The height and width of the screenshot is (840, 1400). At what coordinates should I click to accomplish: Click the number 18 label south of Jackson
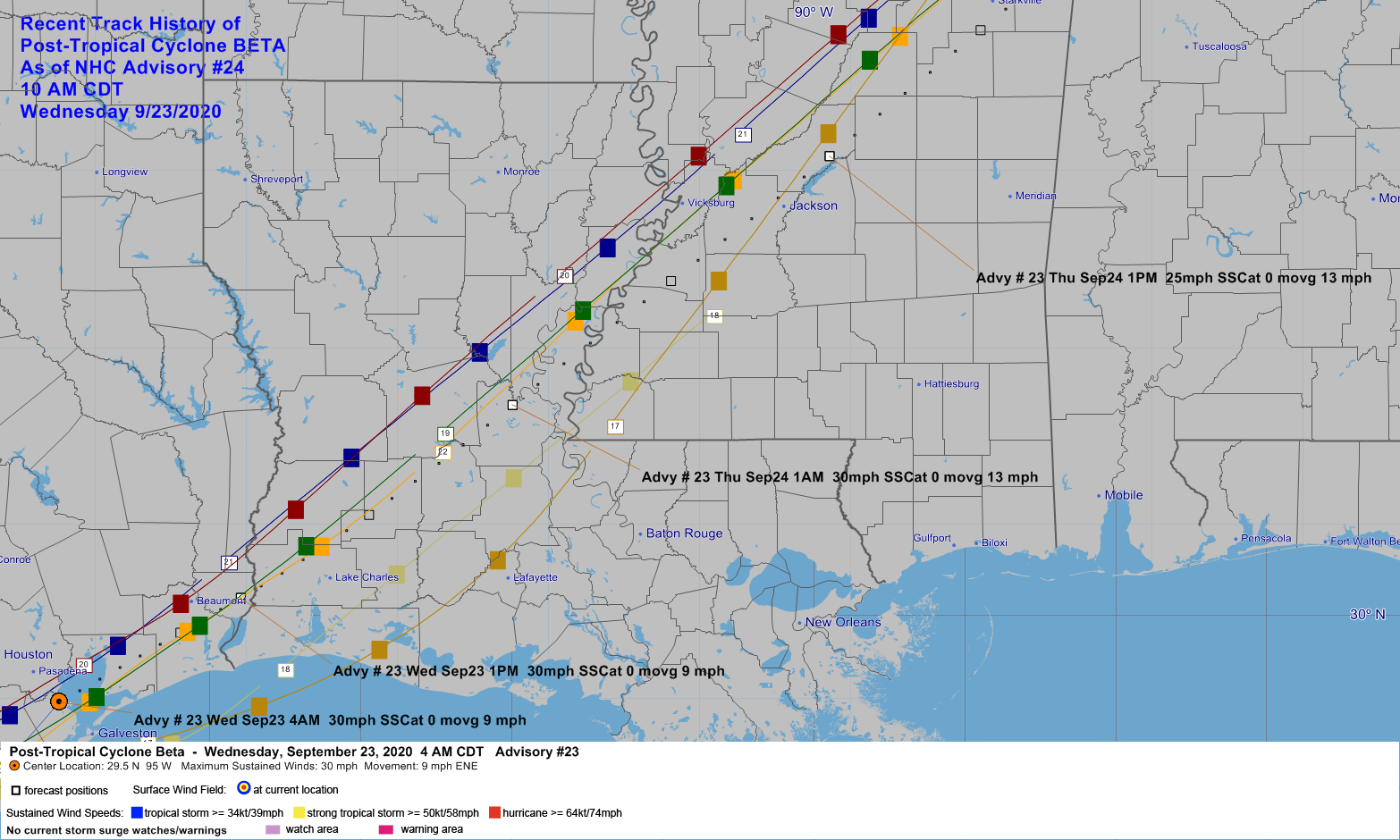(714, 315)
